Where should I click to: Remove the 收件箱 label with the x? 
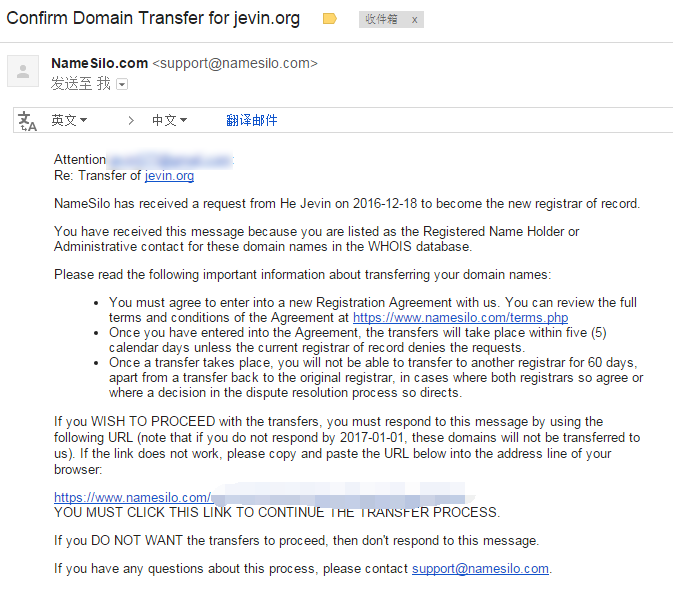[x=414, y=20]
